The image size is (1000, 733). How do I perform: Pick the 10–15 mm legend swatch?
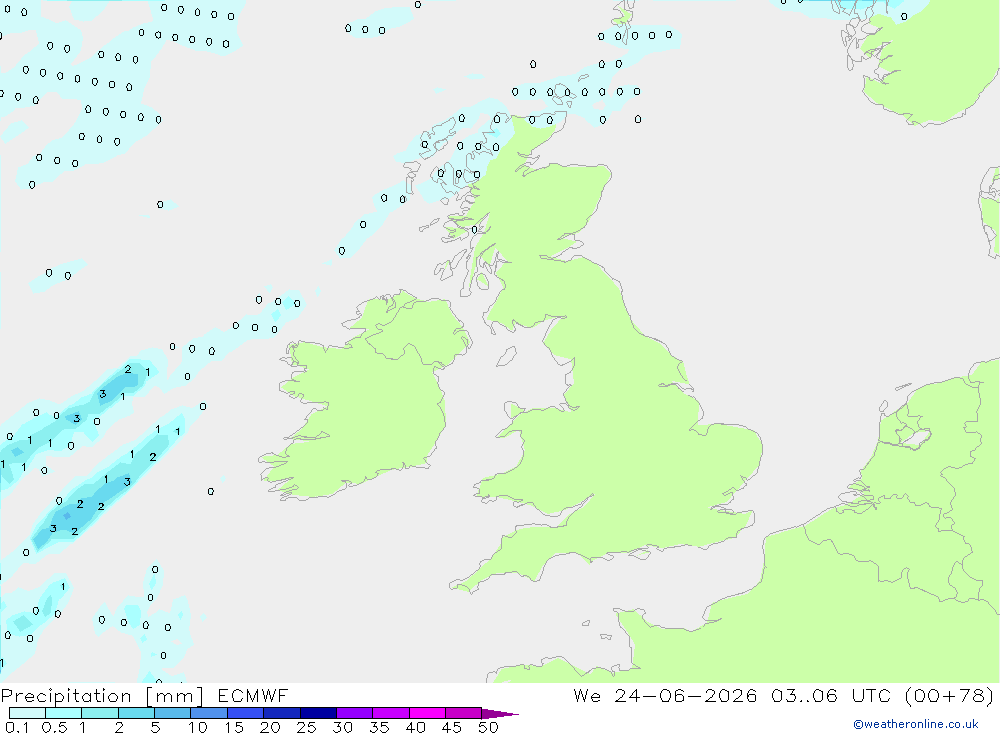(209, 713)
